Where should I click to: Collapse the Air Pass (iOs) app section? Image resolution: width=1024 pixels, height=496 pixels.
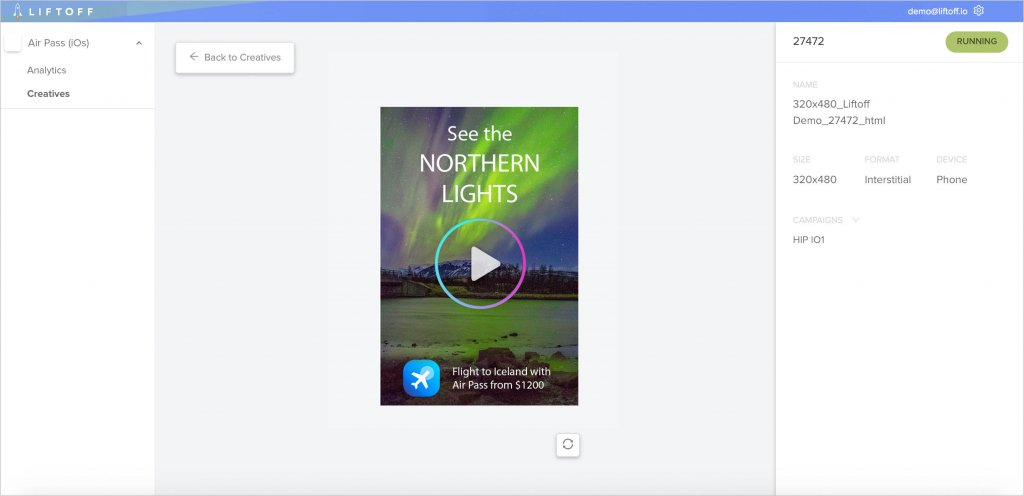point(138,43)
